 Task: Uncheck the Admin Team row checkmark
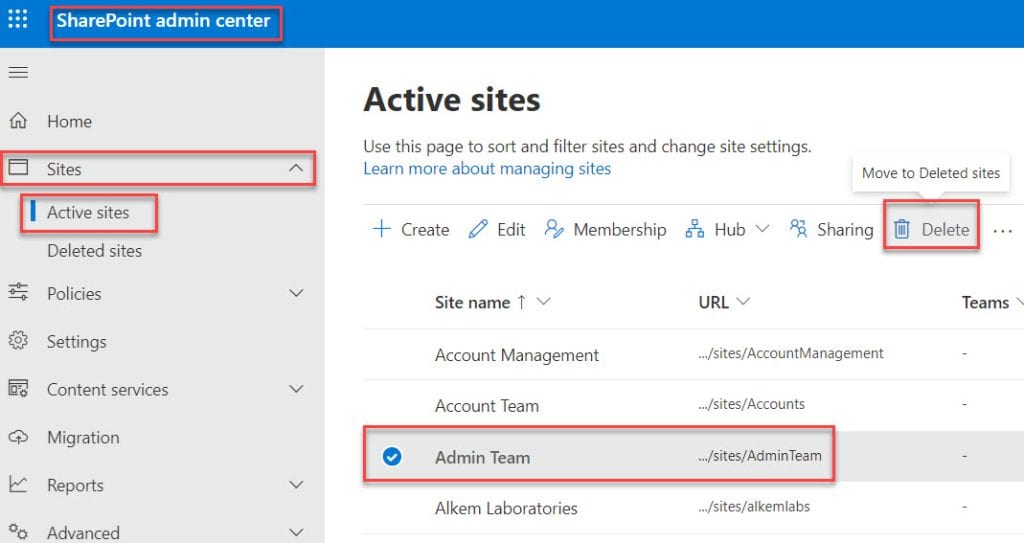392,456
